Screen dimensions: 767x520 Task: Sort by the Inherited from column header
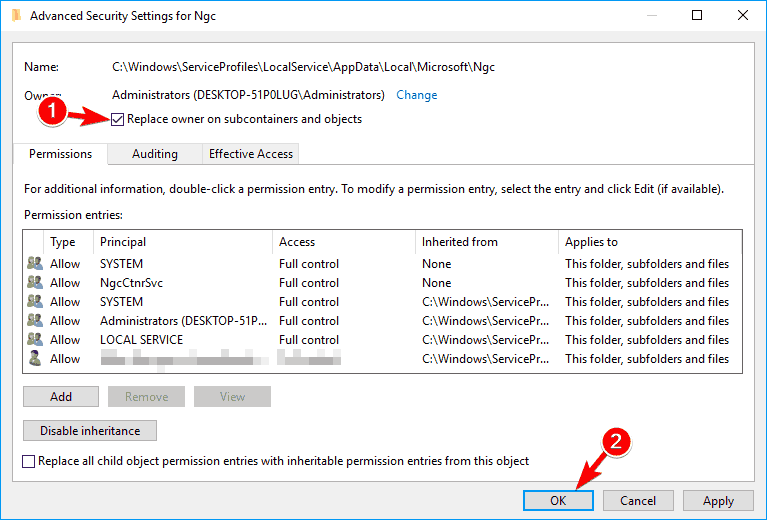coord(487,242)
